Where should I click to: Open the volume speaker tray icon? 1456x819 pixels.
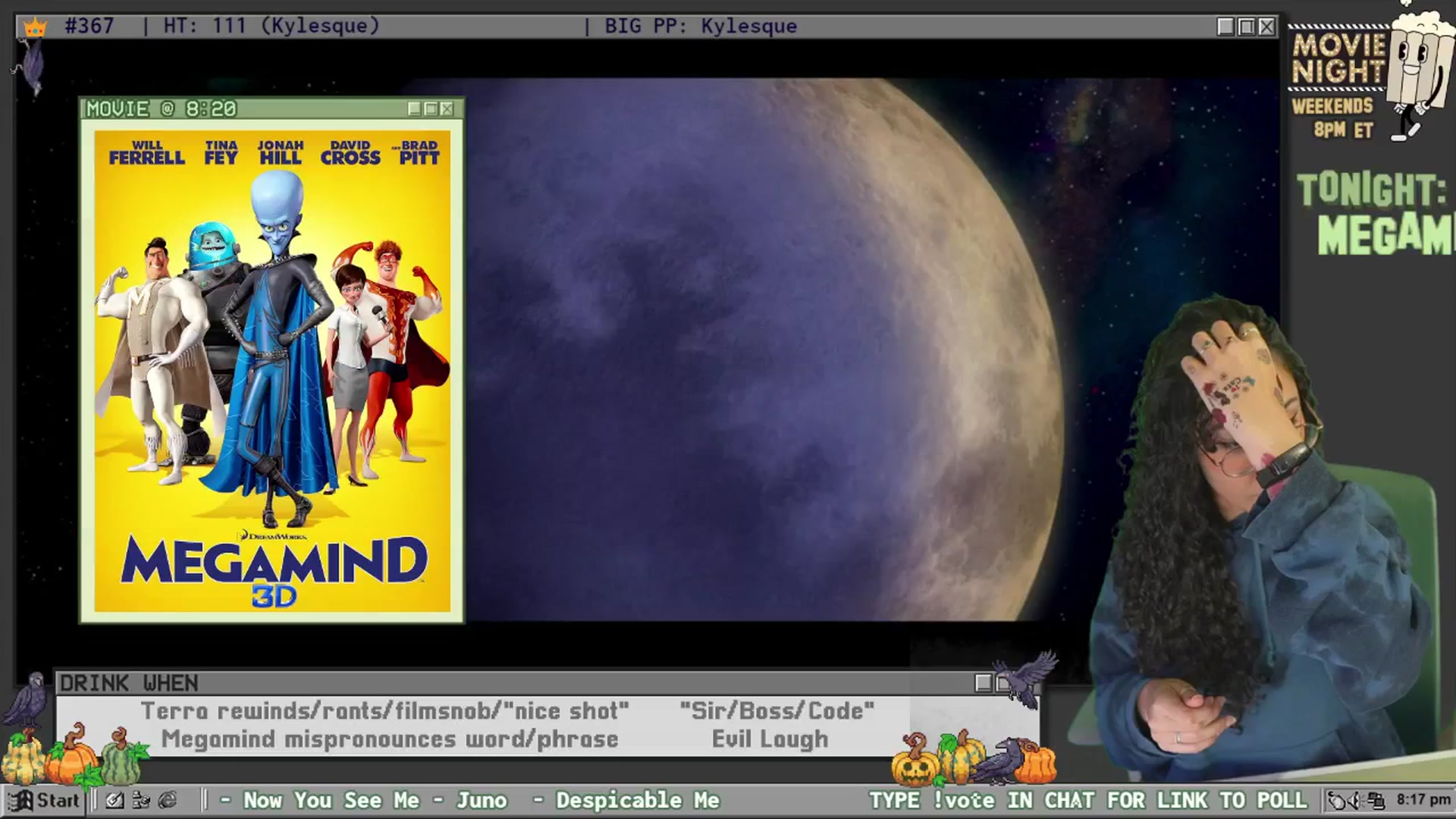tap(1356, 800)
